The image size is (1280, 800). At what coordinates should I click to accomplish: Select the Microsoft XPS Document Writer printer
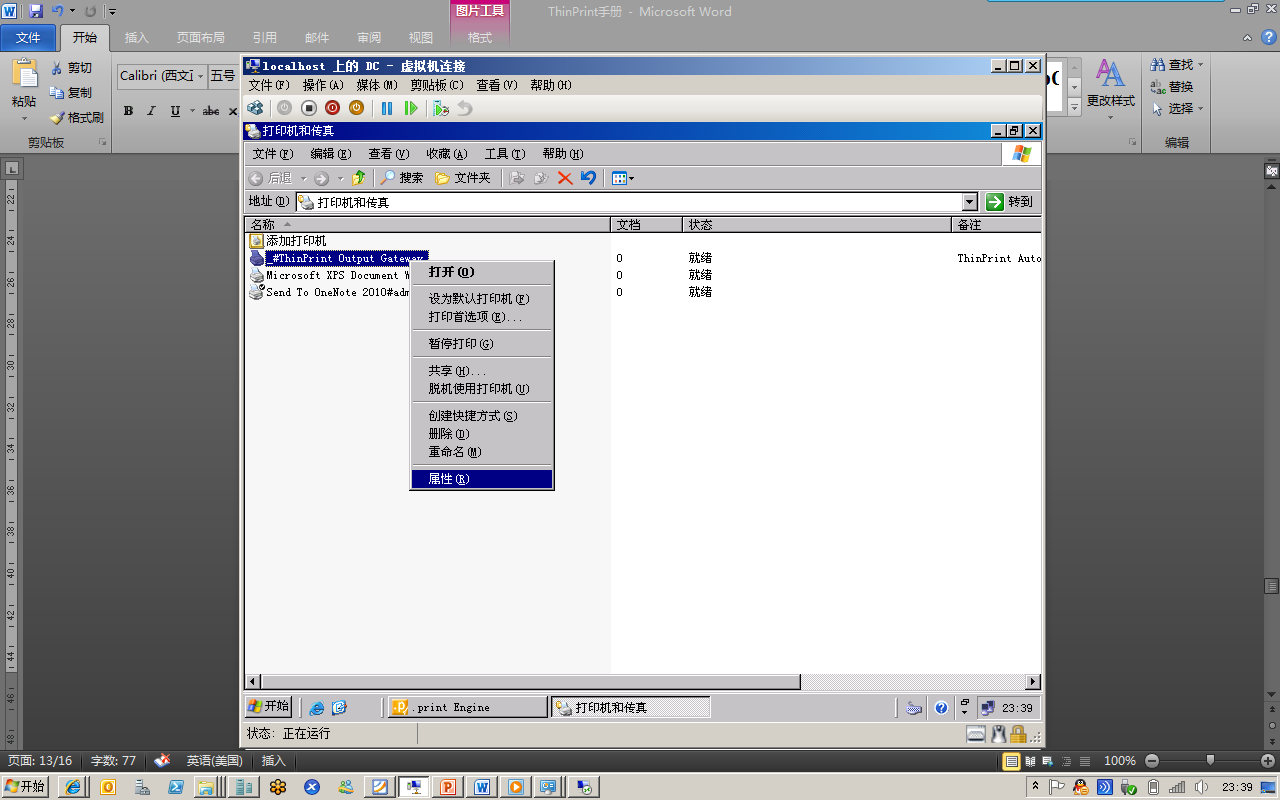(329, 275)
